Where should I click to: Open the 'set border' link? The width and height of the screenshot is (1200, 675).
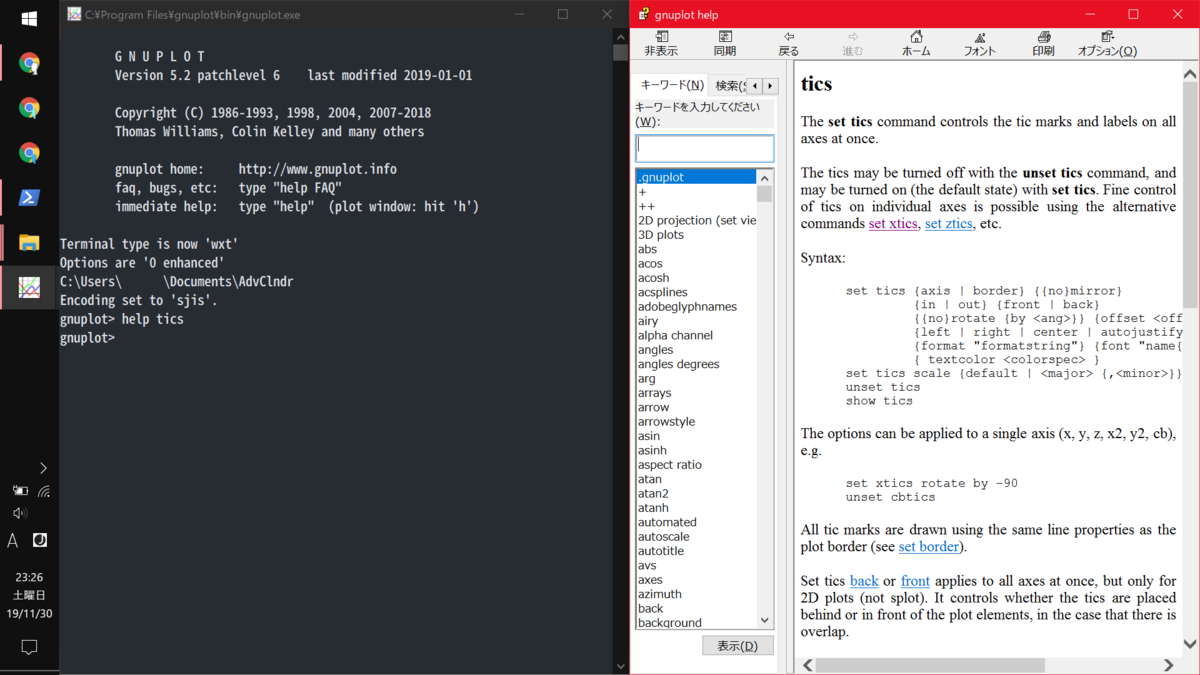point(930,547)
